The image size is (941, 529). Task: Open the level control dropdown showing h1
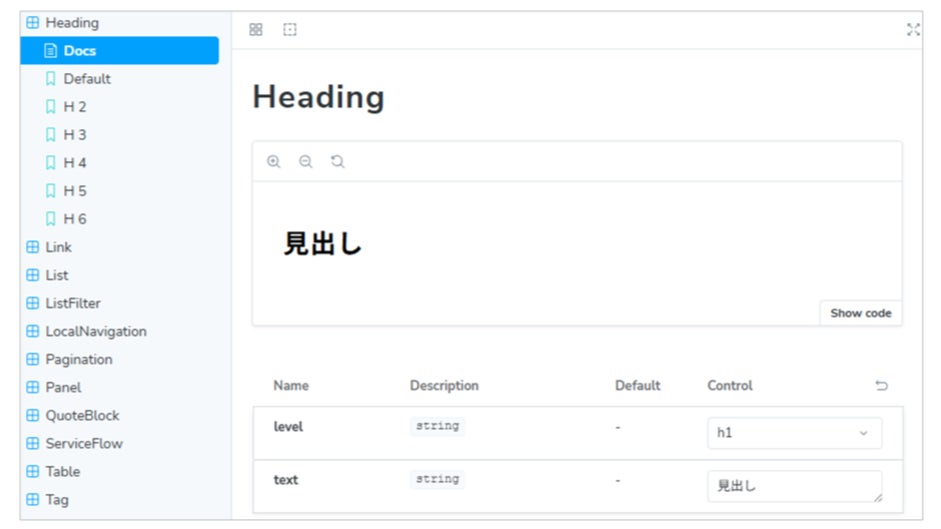795,433
